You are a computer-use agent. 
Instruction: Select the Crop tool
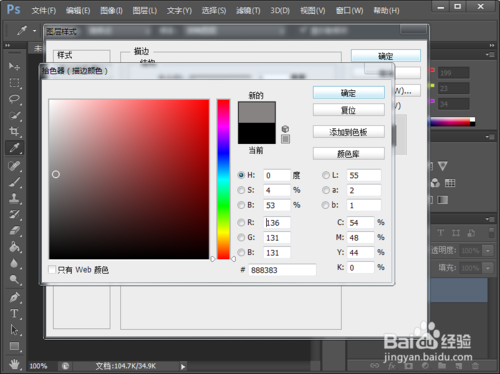point(14,131)
